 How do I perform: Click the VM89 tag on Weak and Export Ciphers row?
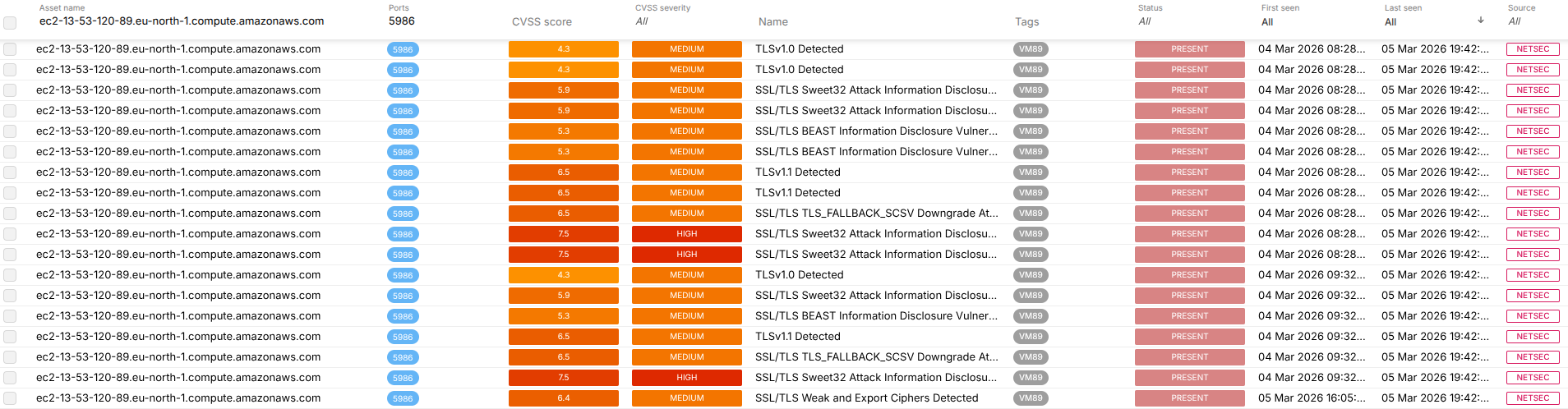(x=1031, y=398)
